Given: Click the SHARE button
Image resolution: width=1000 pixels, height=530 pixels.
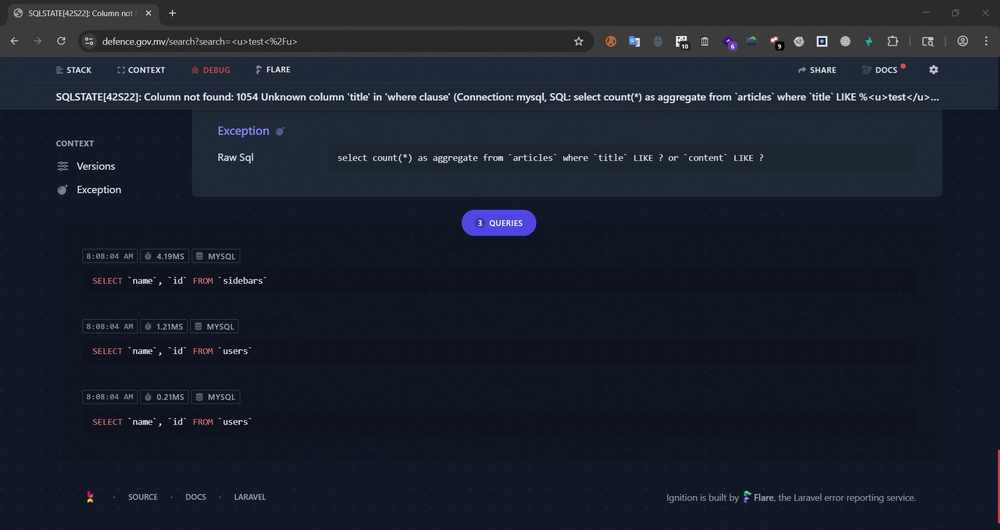Looking at the screenshot, I should [x=817, y=70].
